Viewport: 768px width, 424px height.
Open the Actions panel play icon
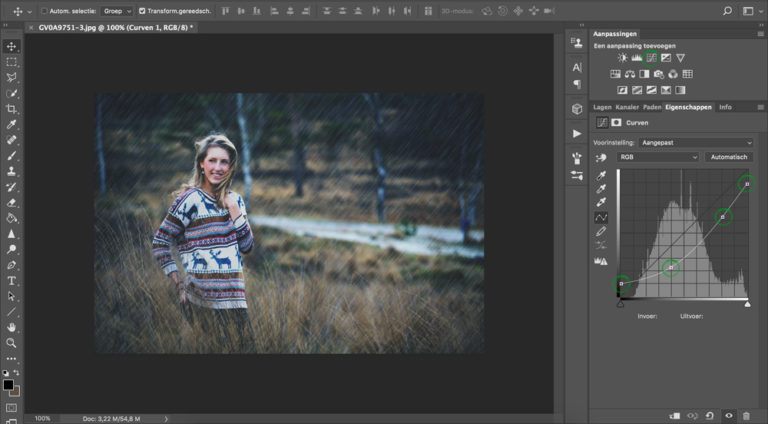pos(577,134)
